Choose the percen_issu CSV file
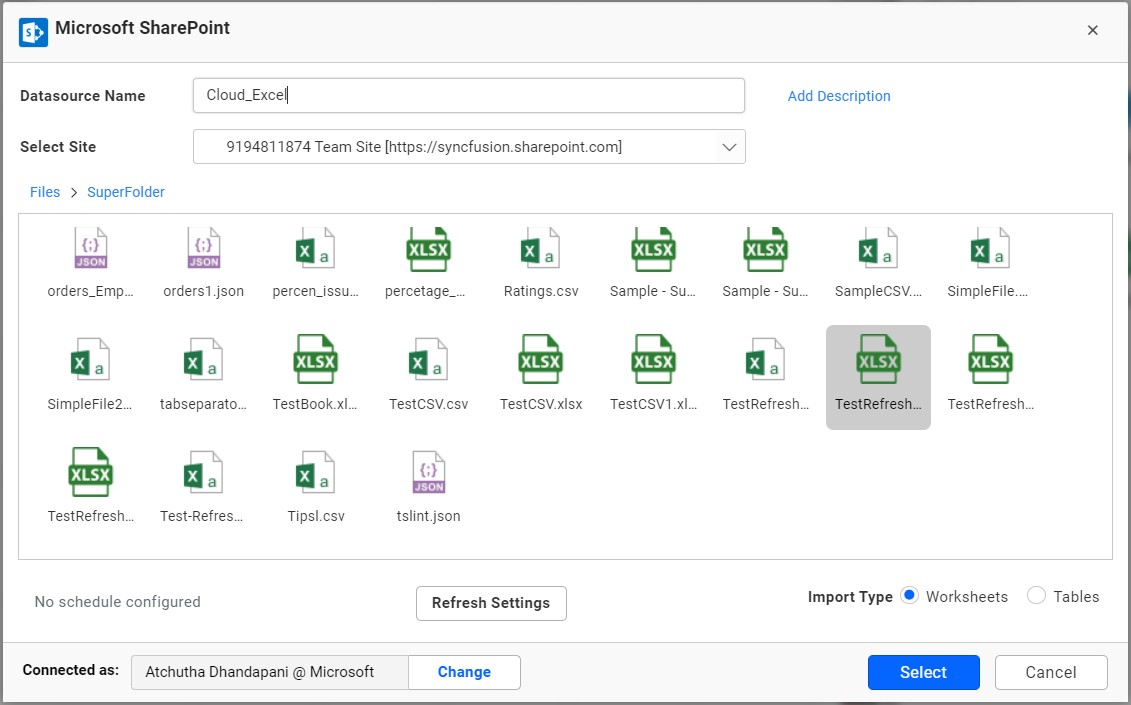Screen dimensions: 1131x705 (x=316, y=263)
